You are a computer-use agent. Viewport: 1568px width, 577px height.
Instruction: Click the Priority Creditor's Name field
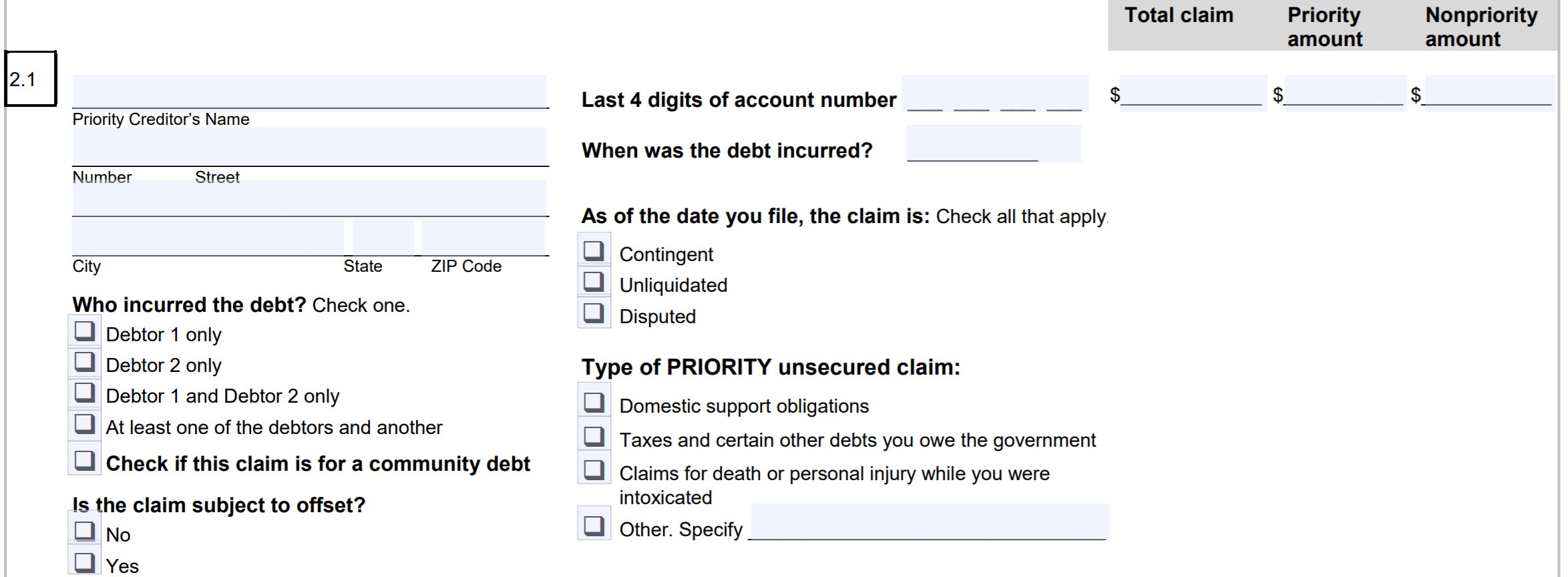click(x=309, y=91)
